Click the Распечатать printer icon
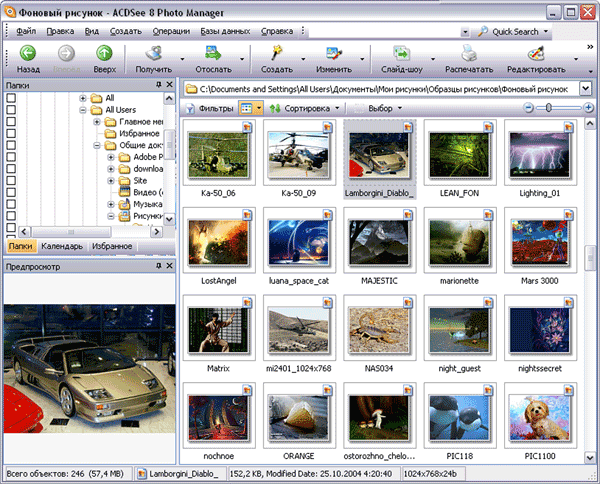The height and width of the screenshot is (484, 600). click(469, 53)
